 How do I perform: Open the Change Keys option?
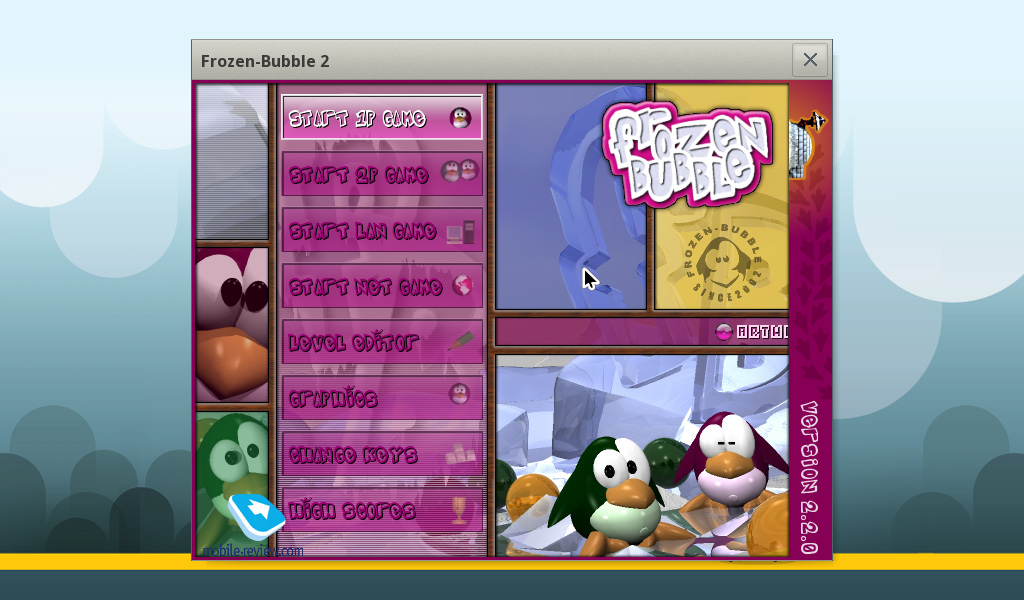pos(382,454)
